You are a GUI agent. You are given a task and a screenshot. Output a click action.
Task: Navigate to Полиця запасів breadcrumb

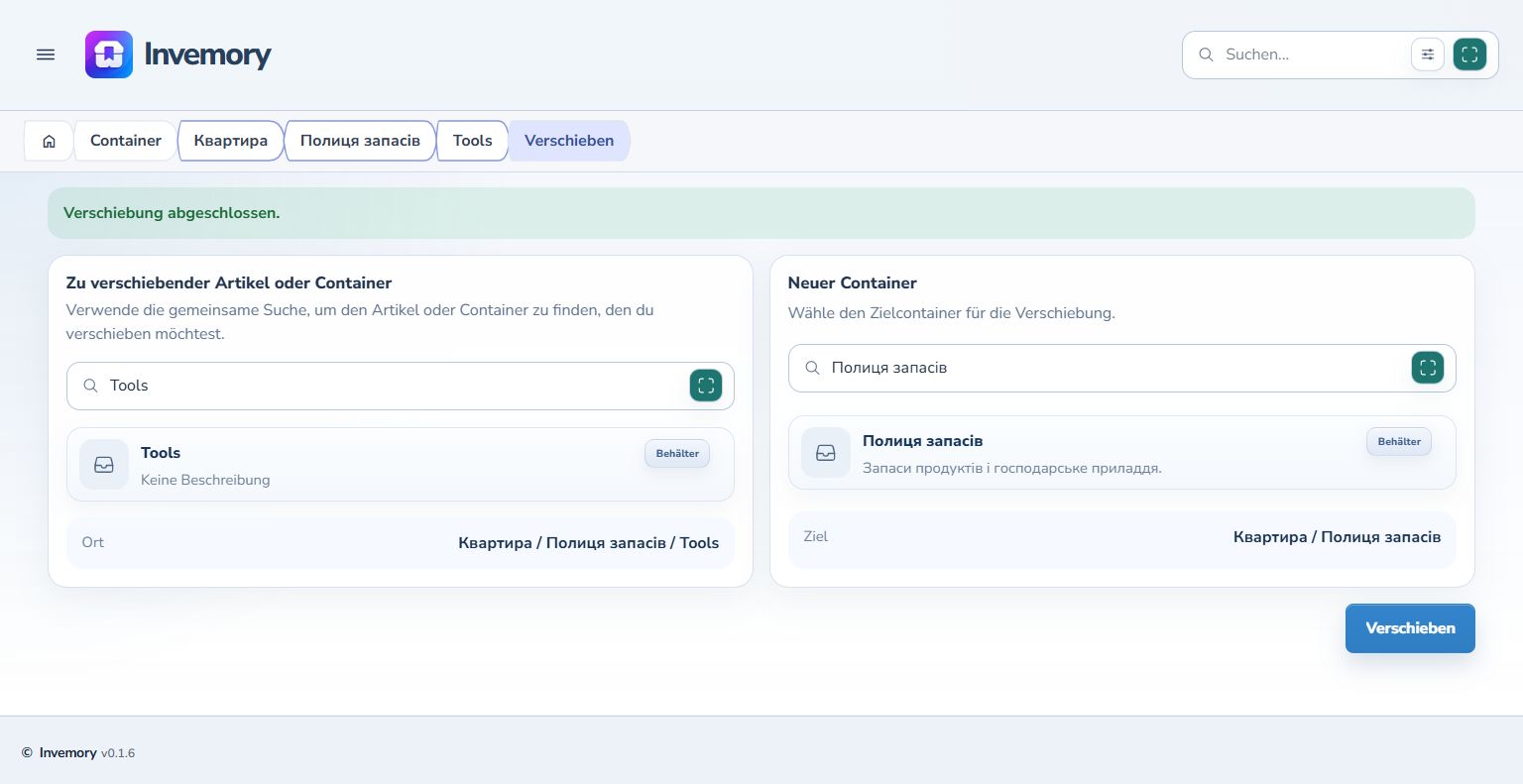point(360,141)
